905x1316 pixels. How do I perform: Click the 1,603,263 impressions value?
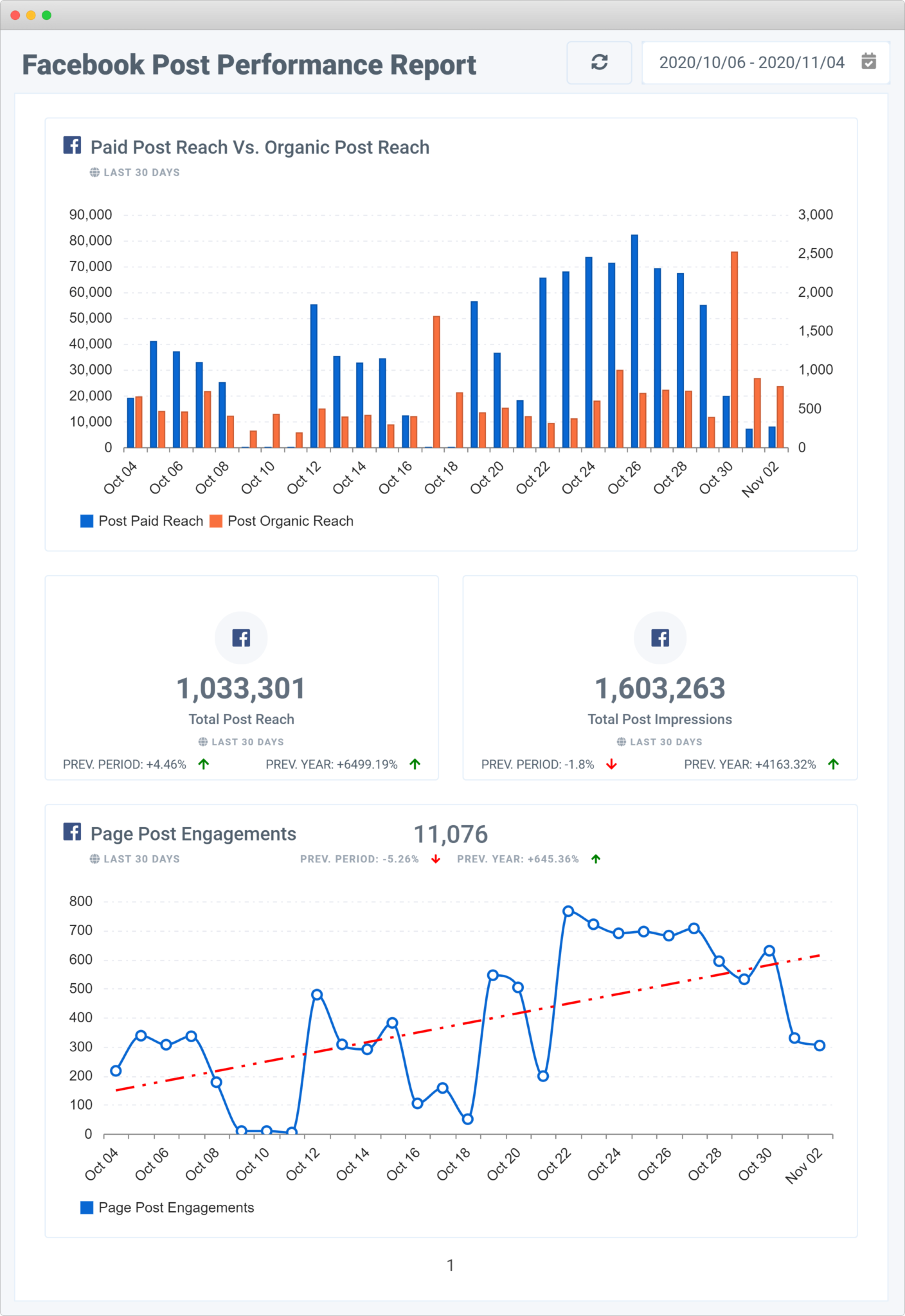[x=660, y=688]
